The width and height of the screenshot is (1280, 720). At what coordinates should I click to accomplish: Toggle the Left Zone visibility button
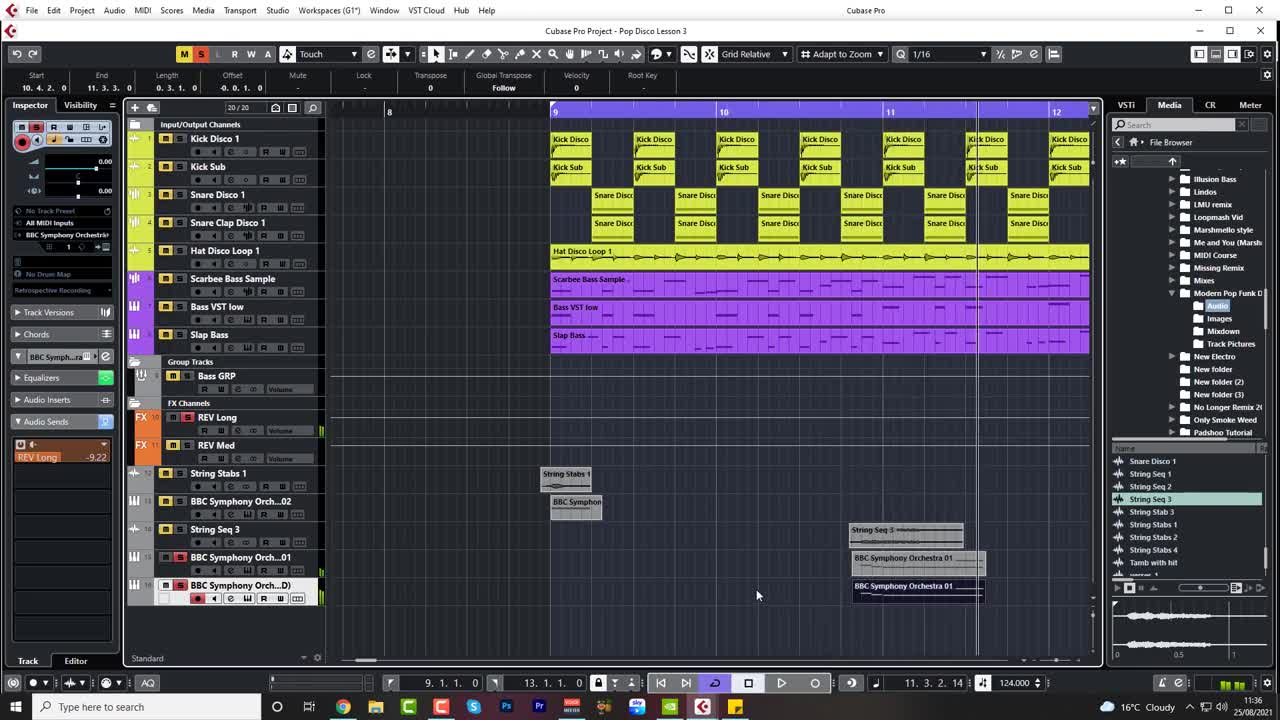coord(1199,54)
